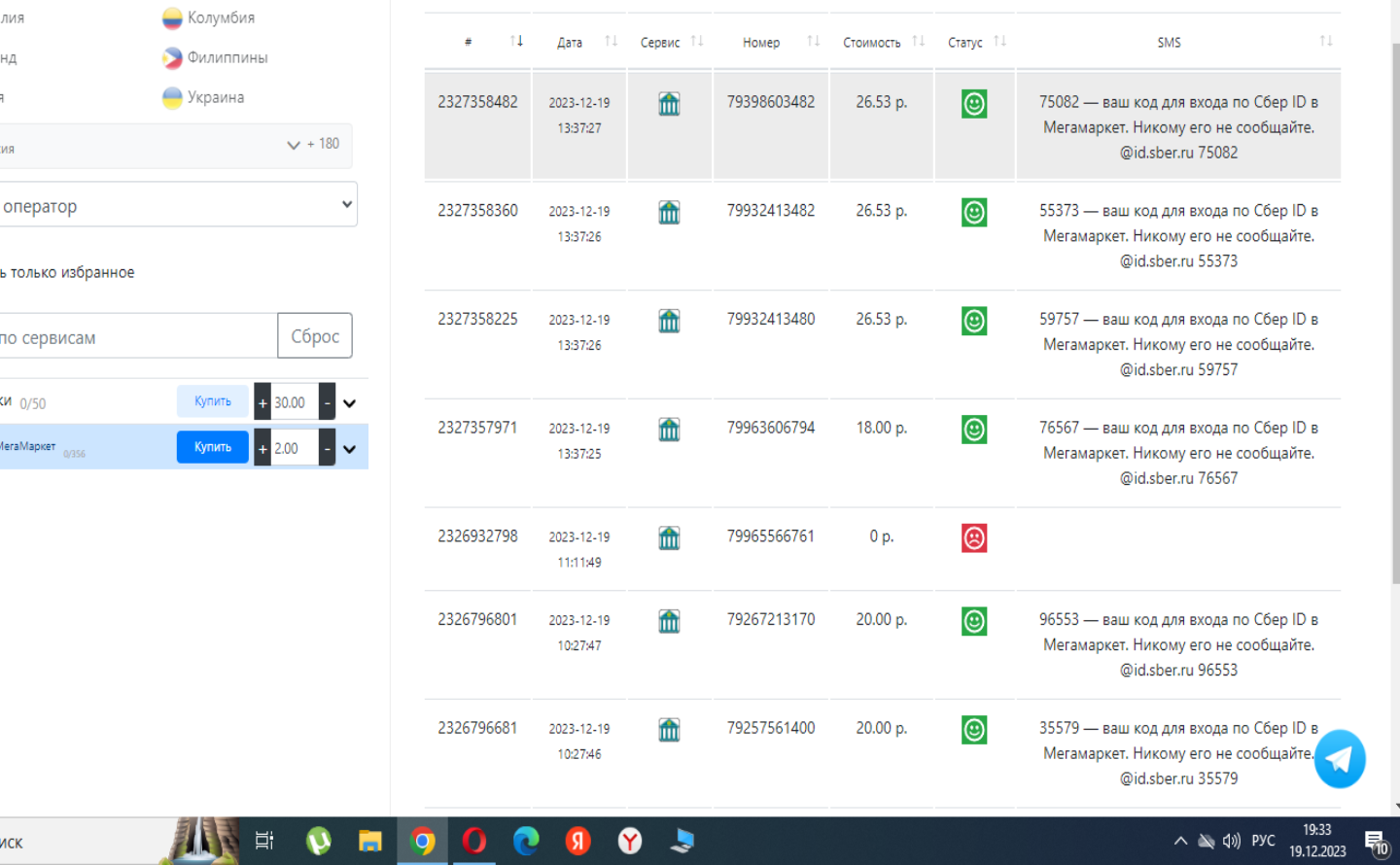Switch the РУС input language indicator

1263,842
